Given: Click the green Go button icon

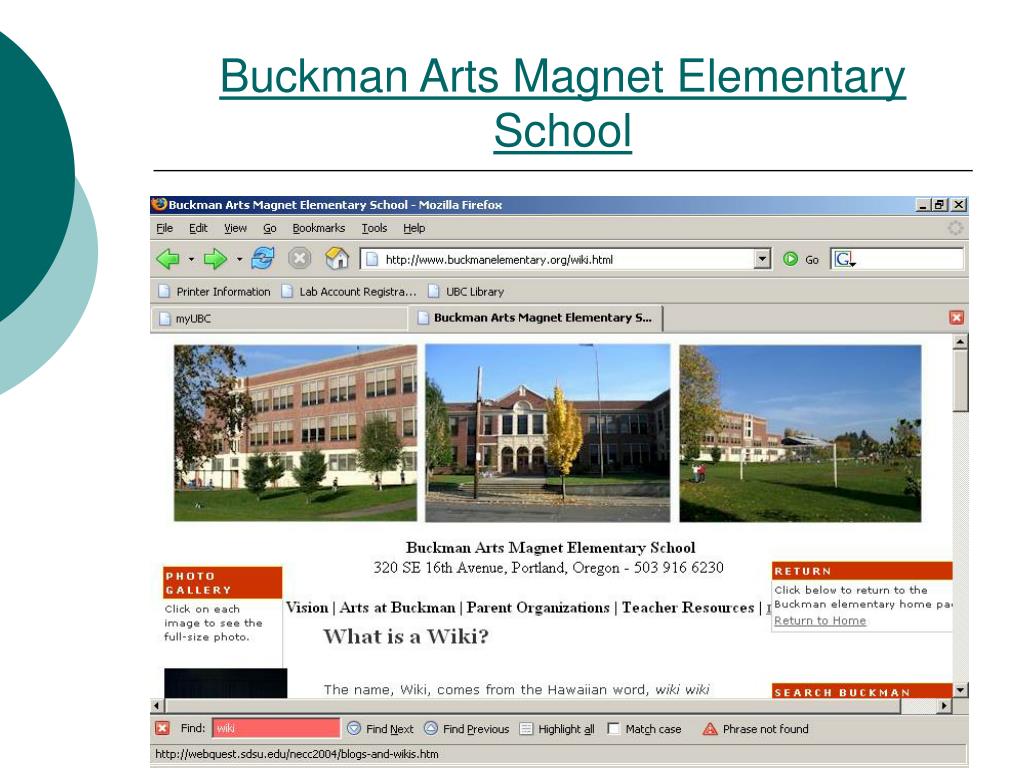Looking at the screenshot, I should [790, 259].
